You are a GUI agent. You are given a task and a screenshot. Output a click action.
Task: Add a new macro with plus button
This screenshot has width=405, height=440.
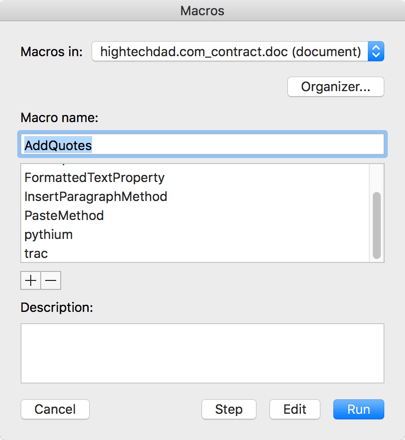click(x=31, y=281)
